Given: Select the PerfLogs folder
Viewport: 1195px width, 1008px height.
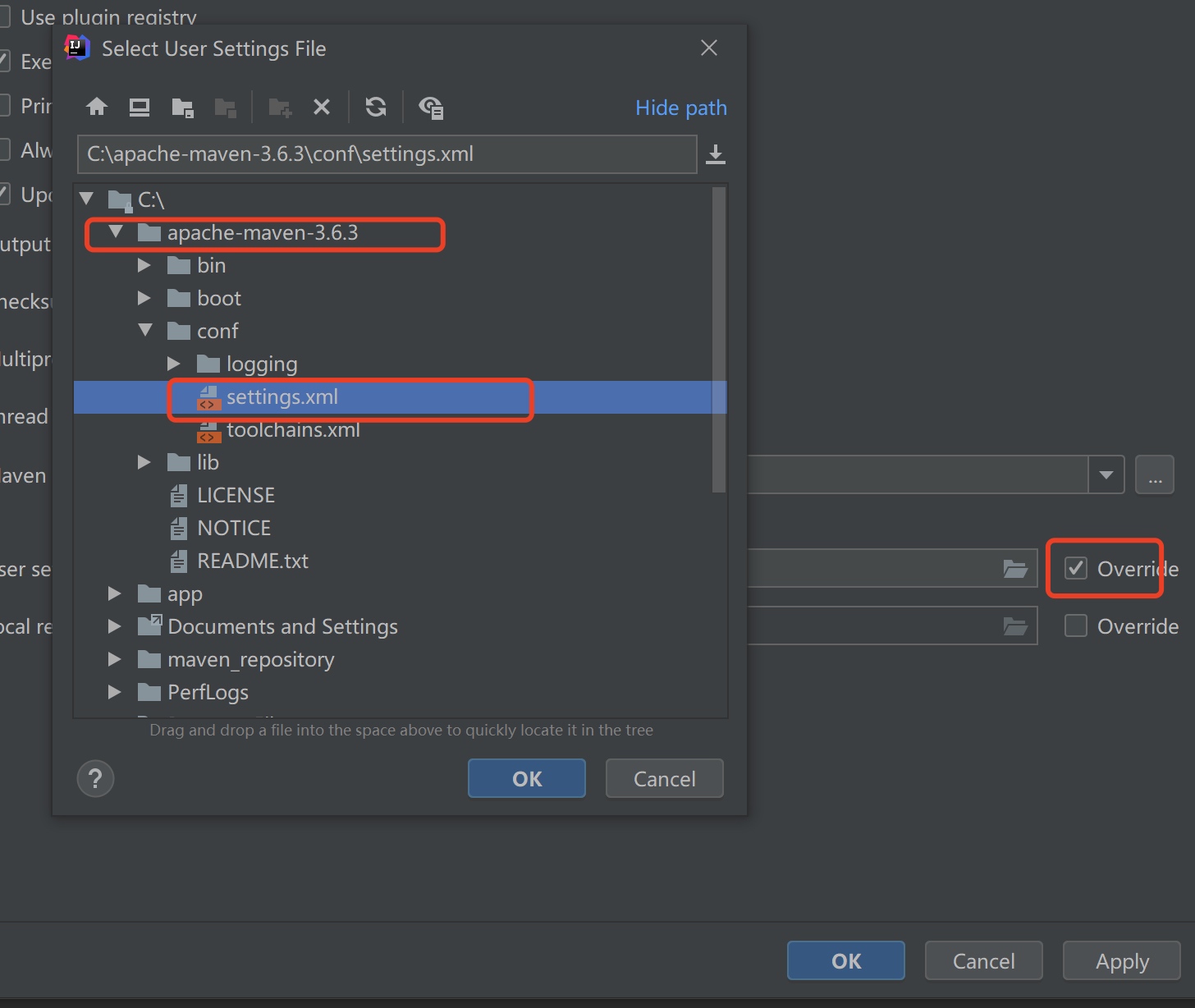Looking at the screenshot, I should click(x=401, y=693).
